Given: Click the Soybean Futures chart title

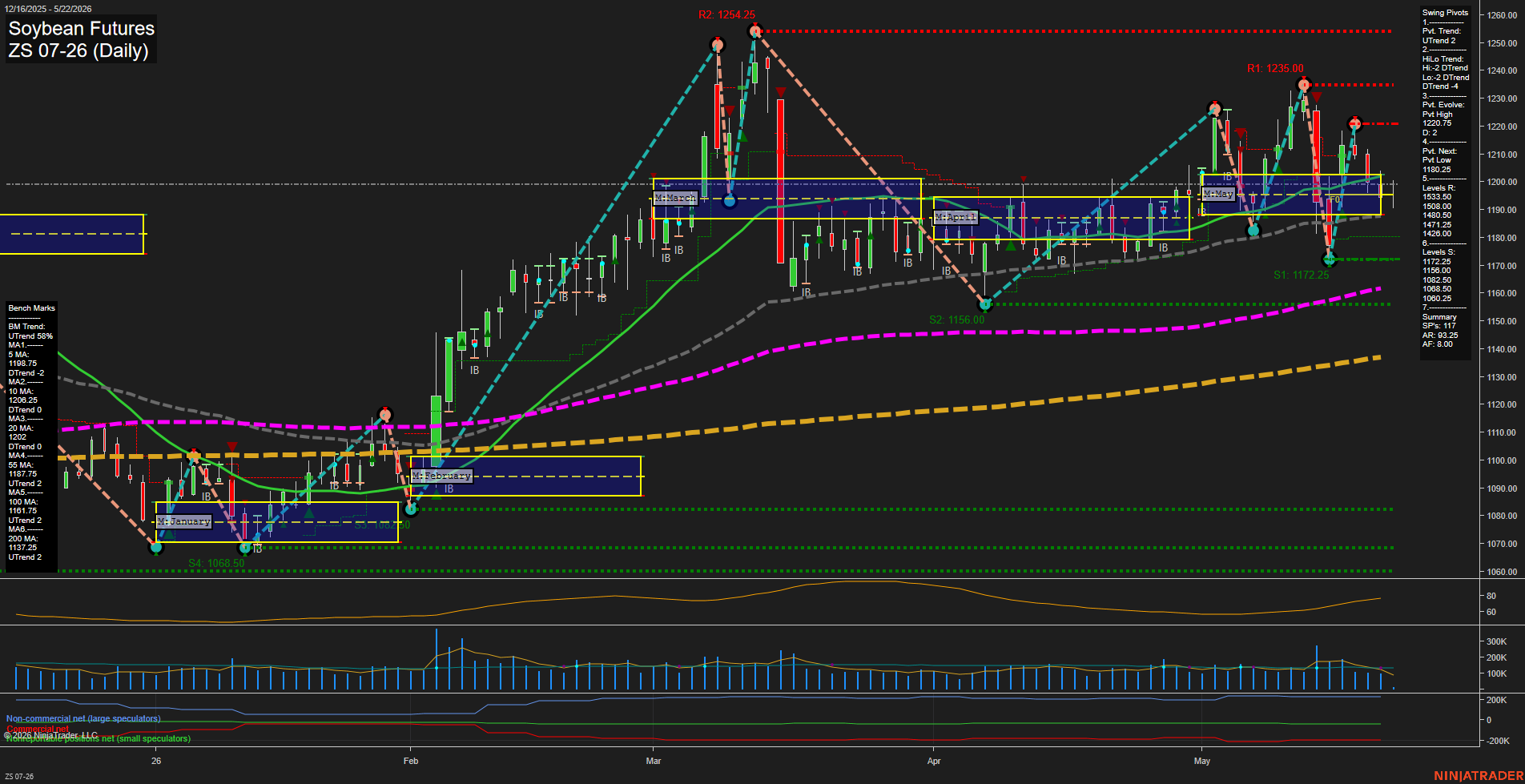Looking at the screenshot, I should [81, 28].
